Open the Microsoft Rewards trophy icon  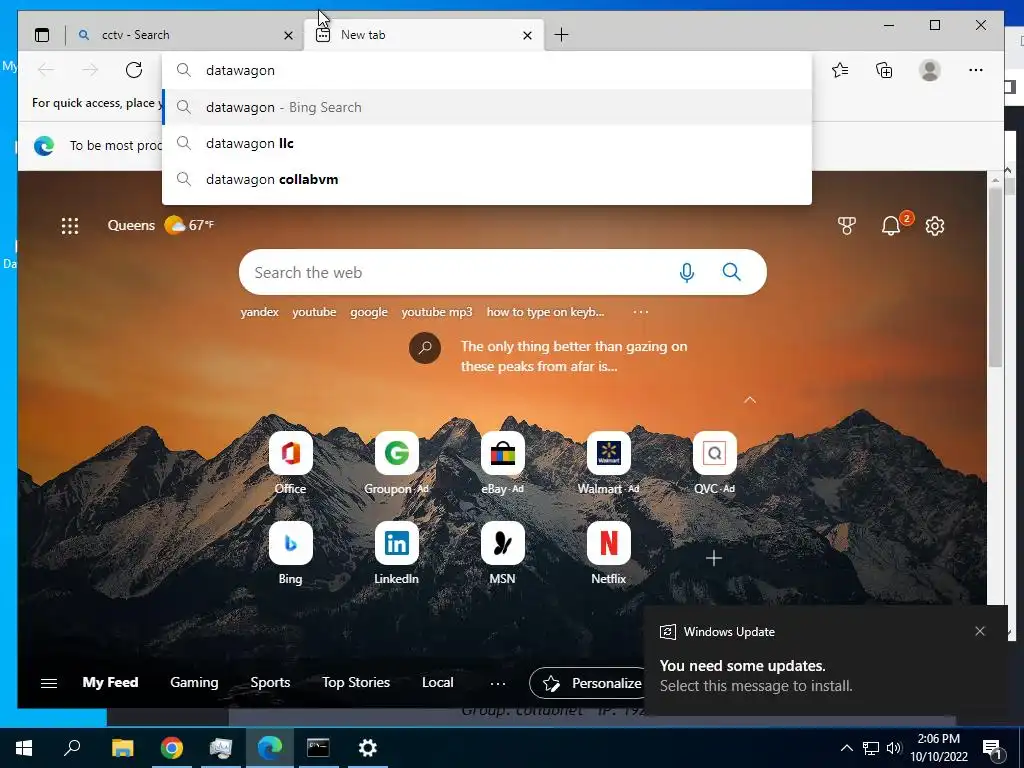point(846,226)
